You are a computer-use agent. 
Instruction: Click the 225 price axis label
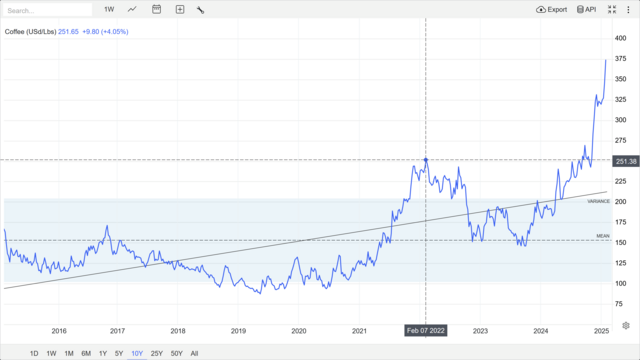click(620, 181)
